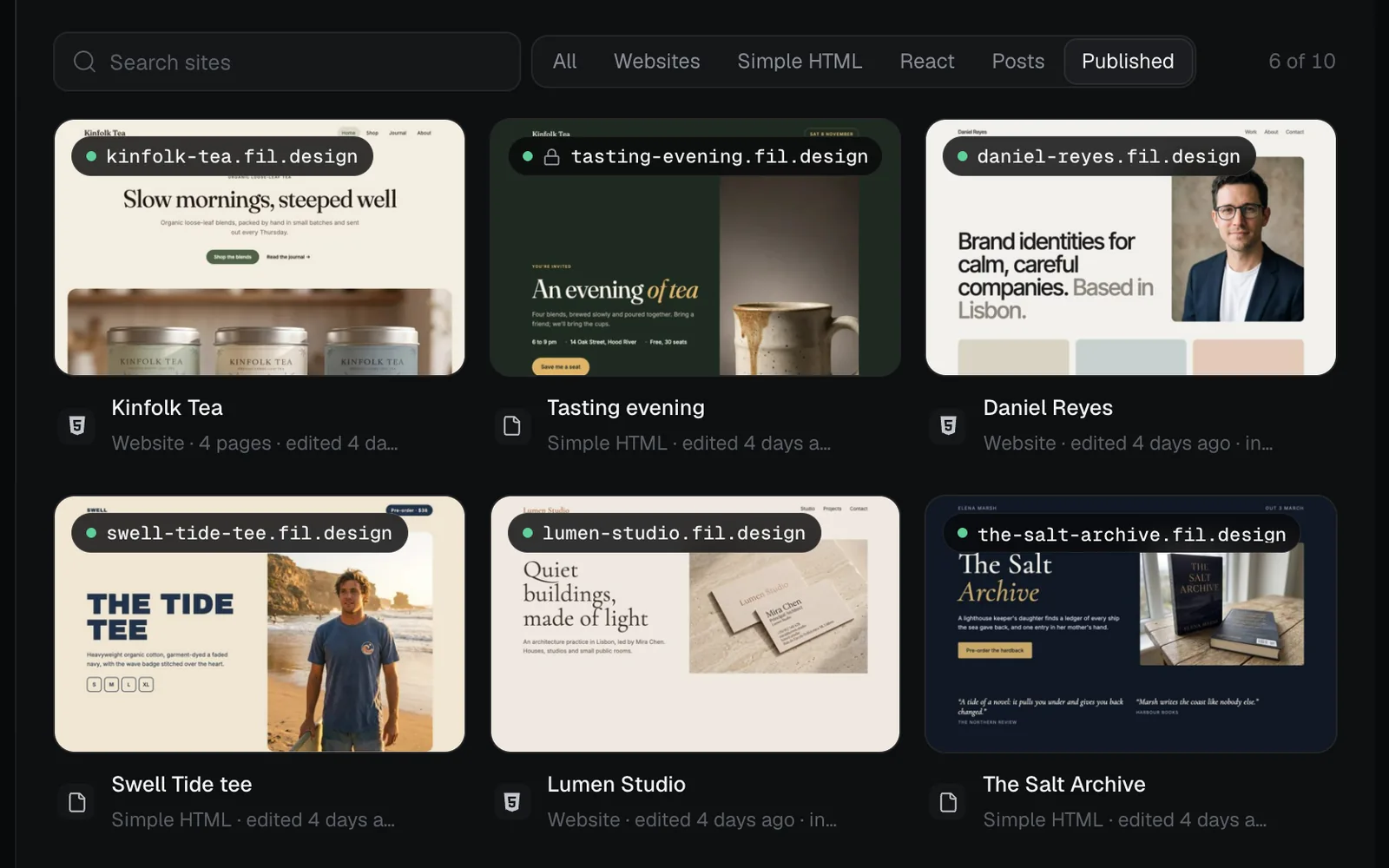Click the Daniel Reyes title
The image size is (1389, 868).
(1048, 407)
